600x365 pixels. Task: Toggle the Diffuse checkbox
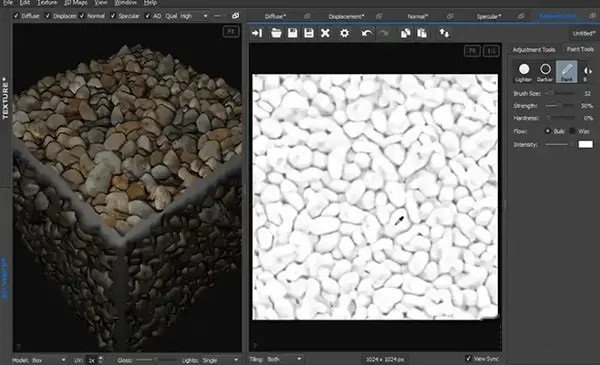(x=16, y=16)
